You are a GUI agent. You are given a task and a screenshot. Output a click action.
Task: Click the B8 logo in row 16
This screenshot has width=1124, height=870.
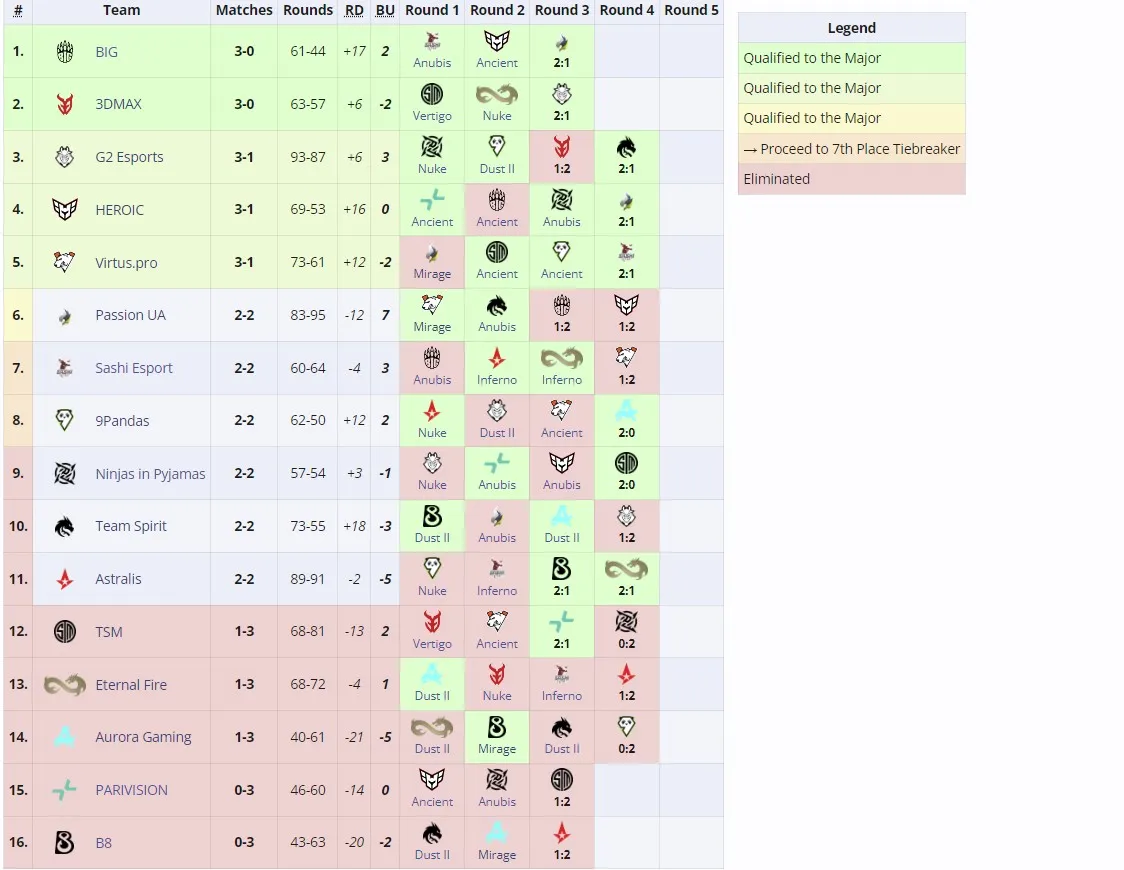tap(65, 843)
